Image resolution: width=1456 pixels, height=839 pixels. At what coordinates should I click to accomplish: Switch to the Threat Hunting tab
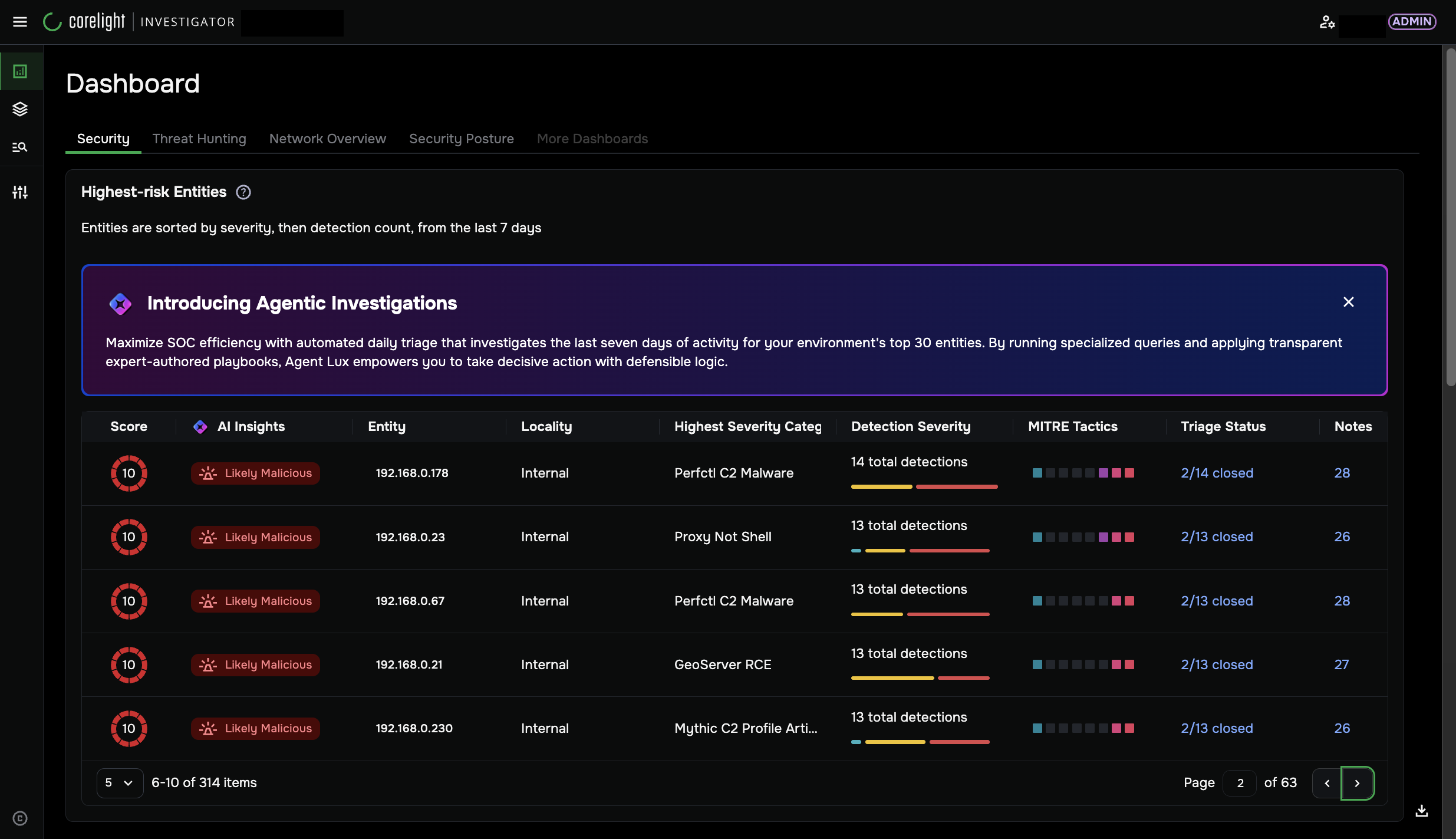click(199, 139)
